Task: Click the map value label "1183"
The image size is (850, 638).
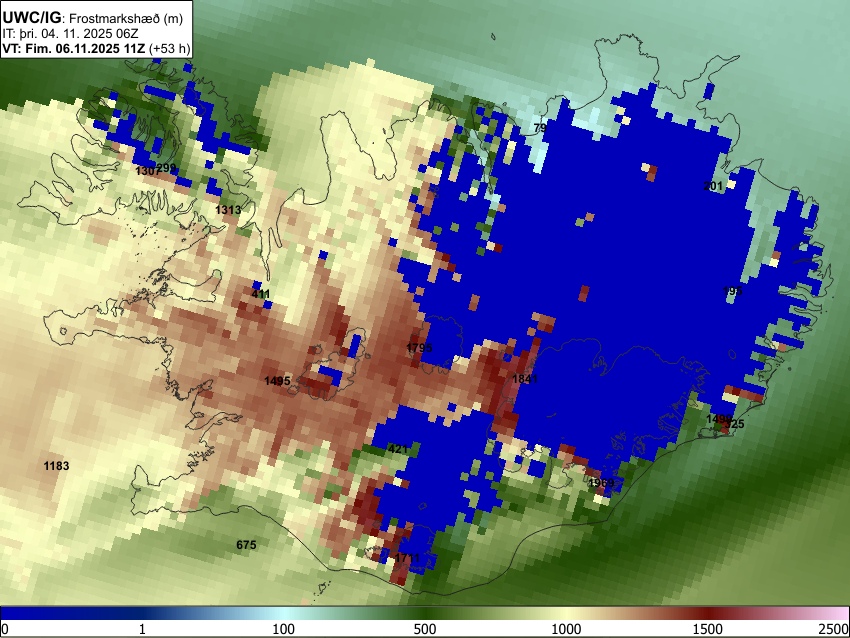Action: coord(56,466)
